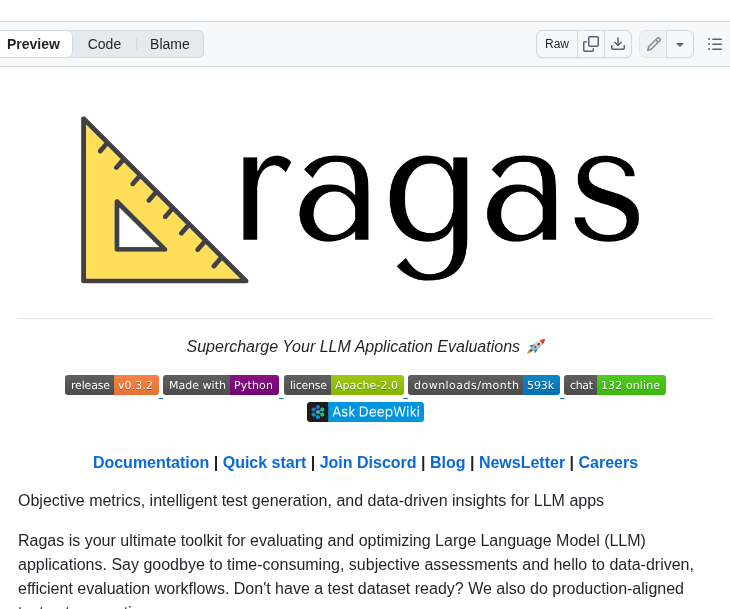Click the tagline 'Supercharge Your LLM Application Evaluations'
Viewport: 730px width, 609px height.
click(353, 346)
